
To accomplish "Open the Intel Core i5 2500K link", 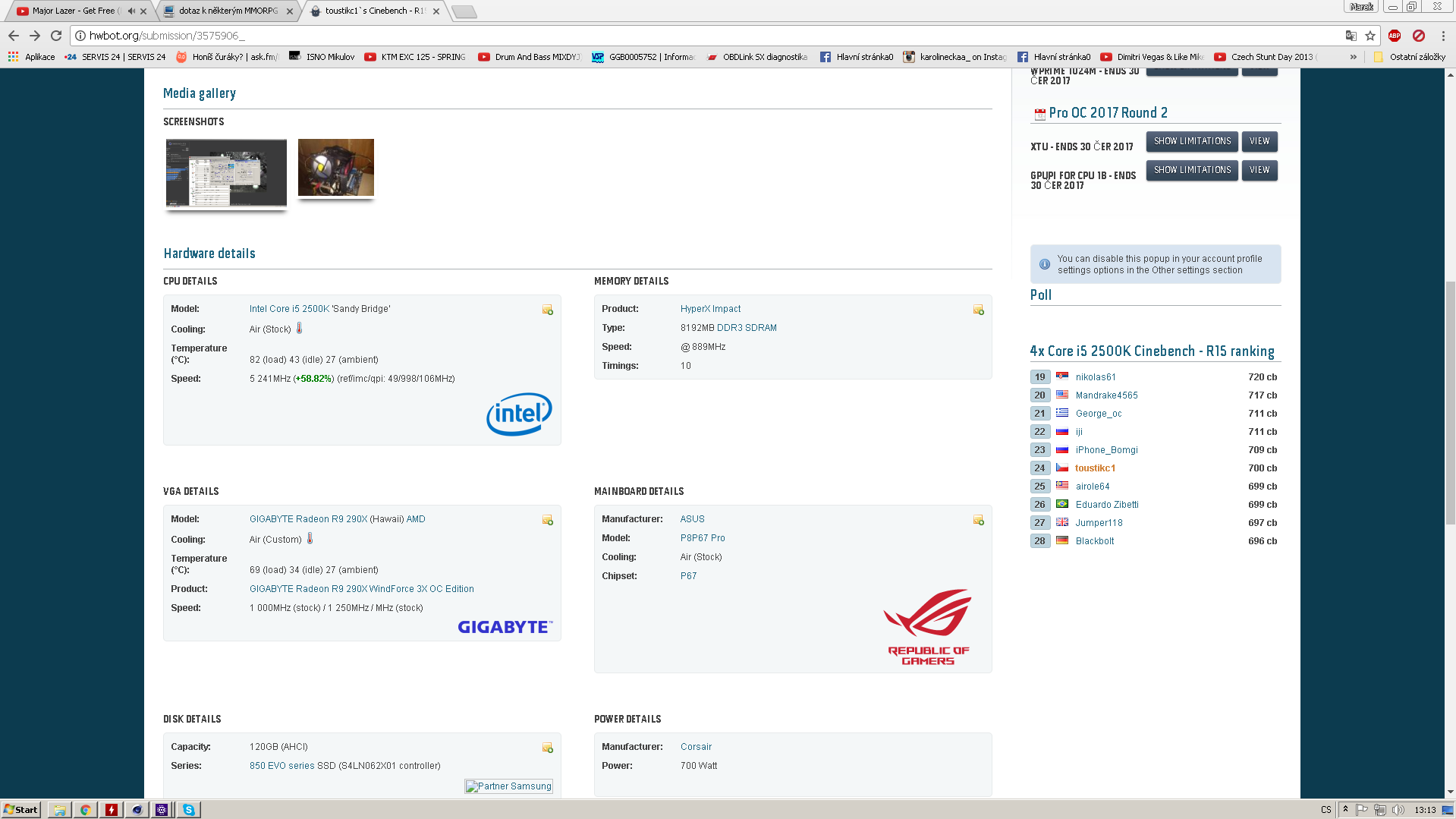I will pyautogui.click(x=289, y=309).
